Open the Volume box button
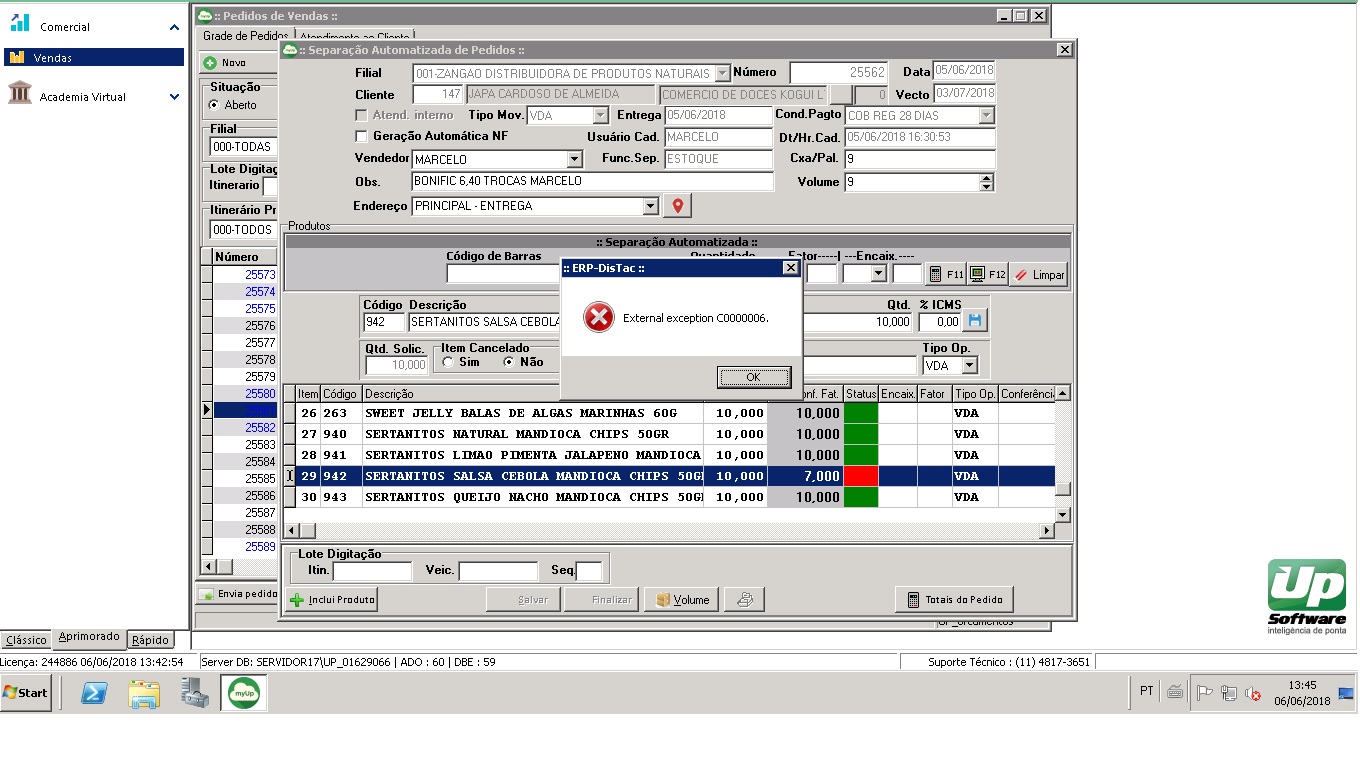The image size is (1360, 768). click(x=682, y=600)
